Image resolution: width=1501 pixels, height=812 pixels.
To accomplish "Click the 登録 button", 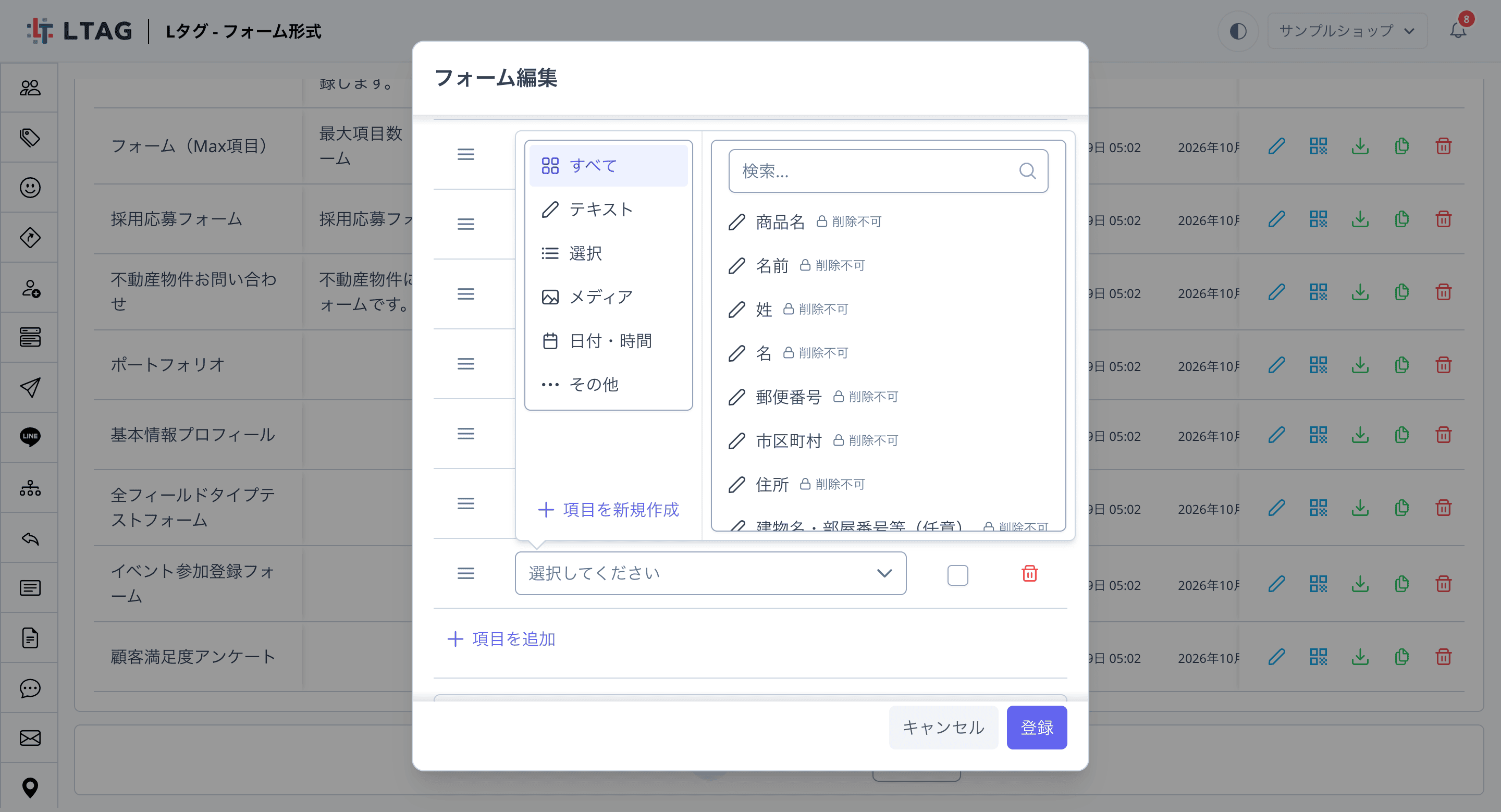I will 1037,727.
